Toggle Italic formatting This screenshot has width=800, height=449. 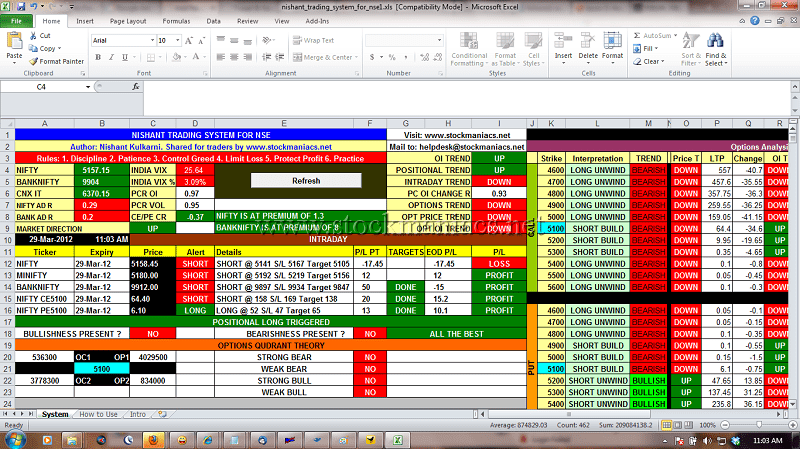coord(111,57)
